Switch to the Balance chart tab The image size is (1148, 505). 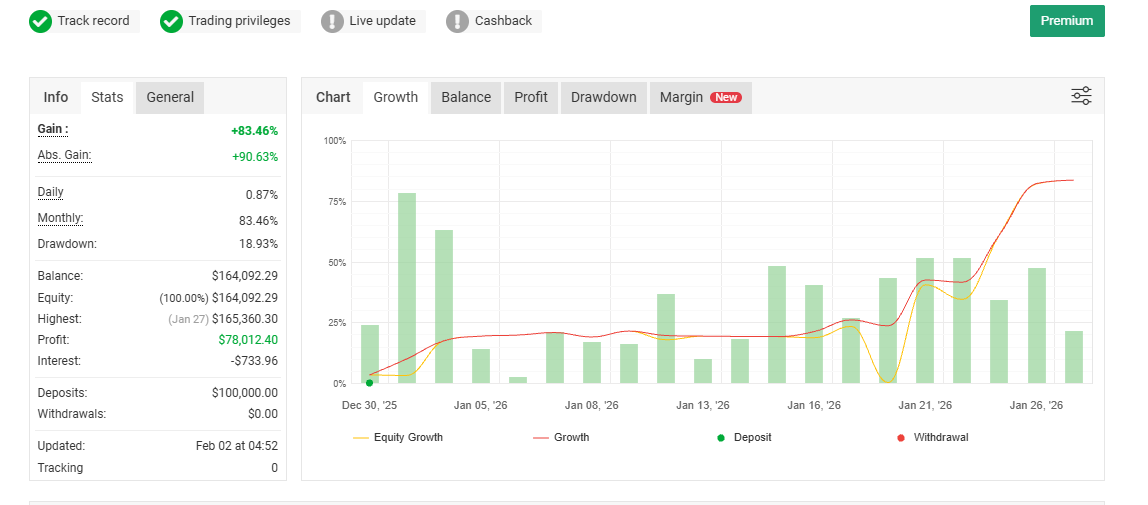coord(466,97)
